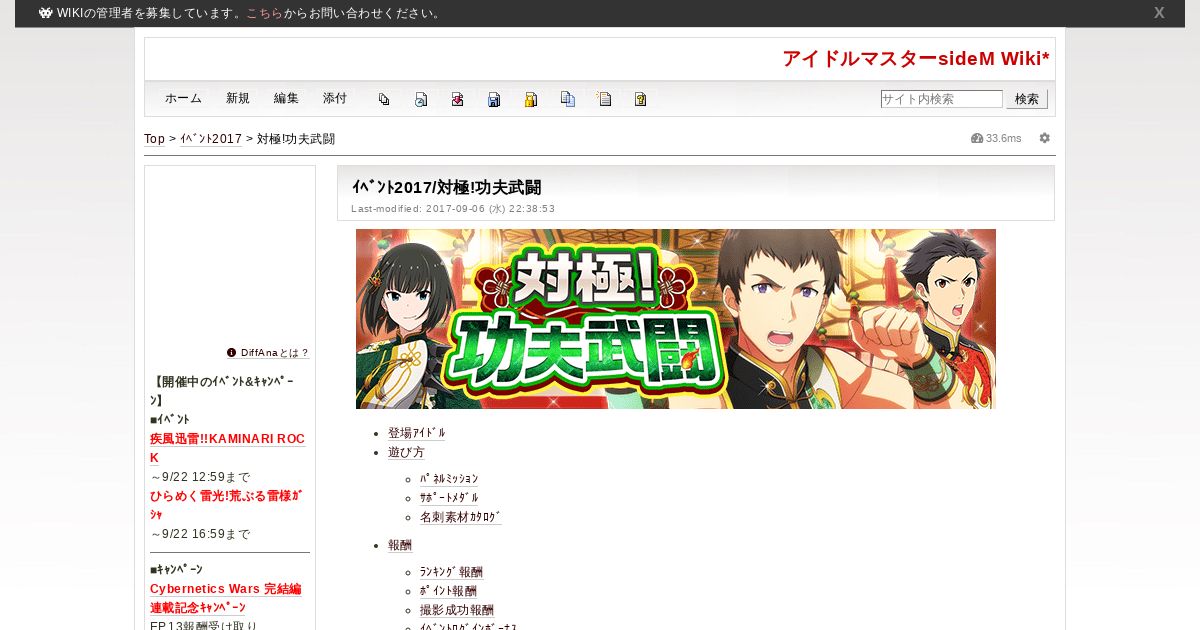The height and width of the screenshot is (630, 1200).
Task: Click the 対極!功夫武闘 event banner image
Action: [x=676, y=319]
